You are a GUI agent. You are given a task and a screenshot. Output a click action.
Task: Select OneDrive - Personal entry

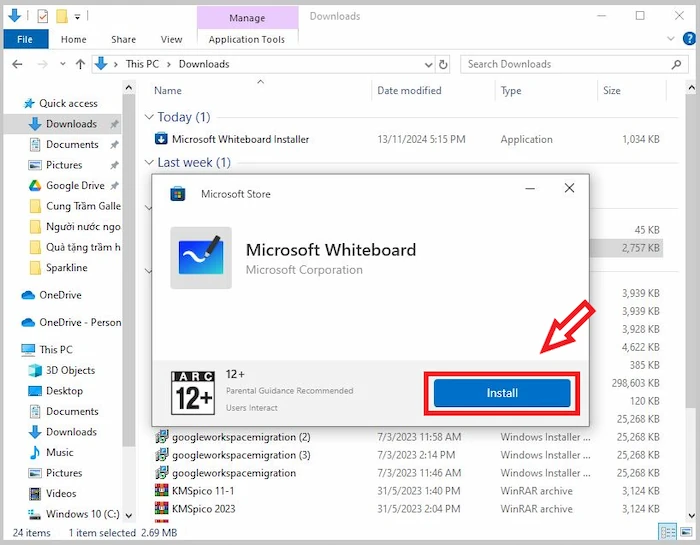[x=80, y=323]
